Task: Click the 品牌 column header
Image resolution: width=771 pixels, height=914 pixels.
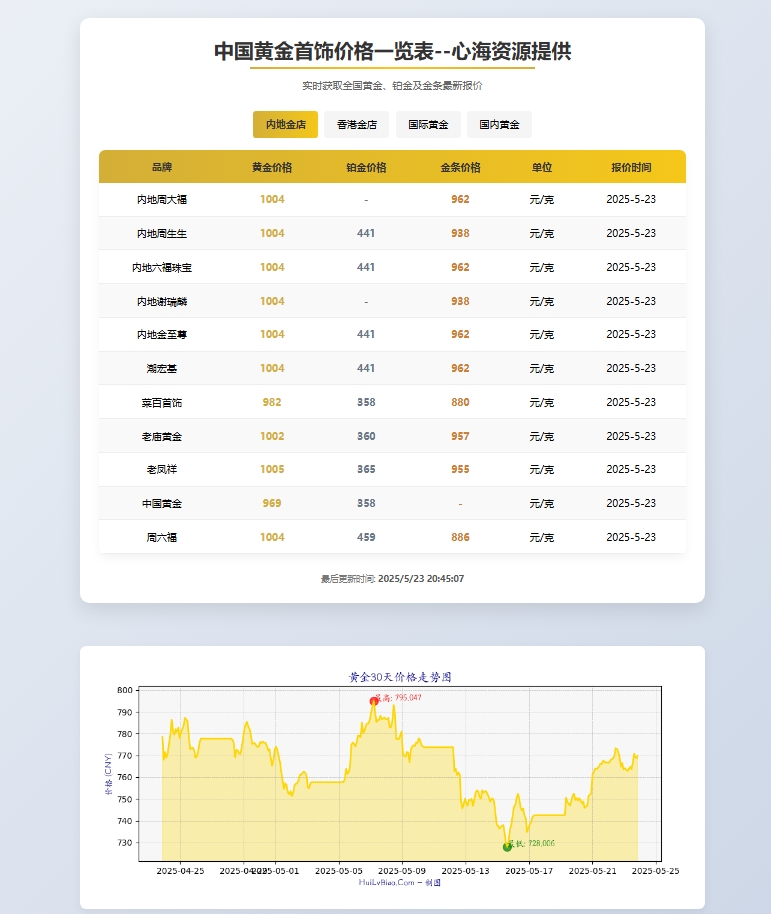Action: (x=162, y=167)
